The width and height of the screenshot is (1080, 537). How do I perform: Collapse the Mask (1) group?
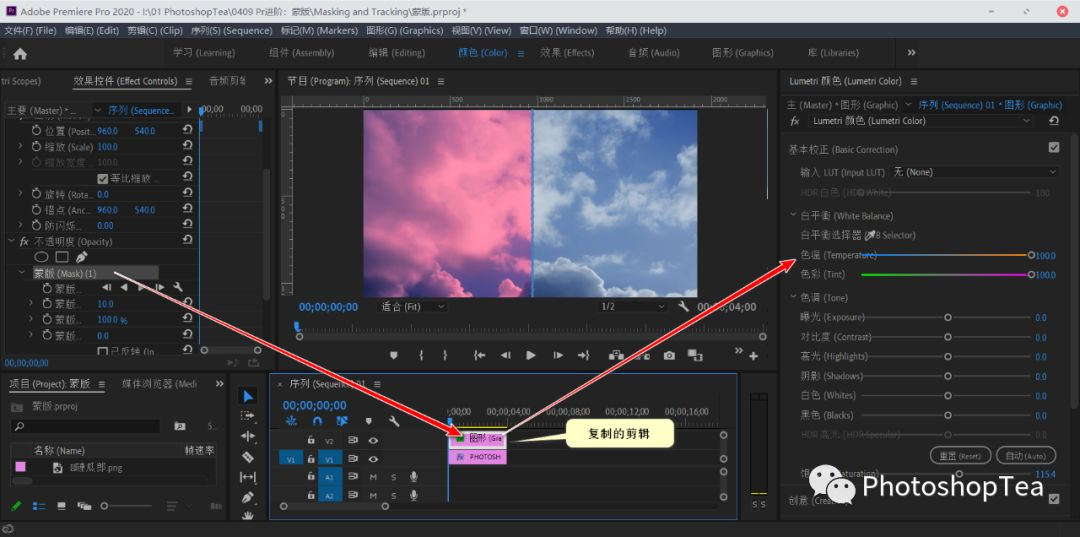pos(21,273)
